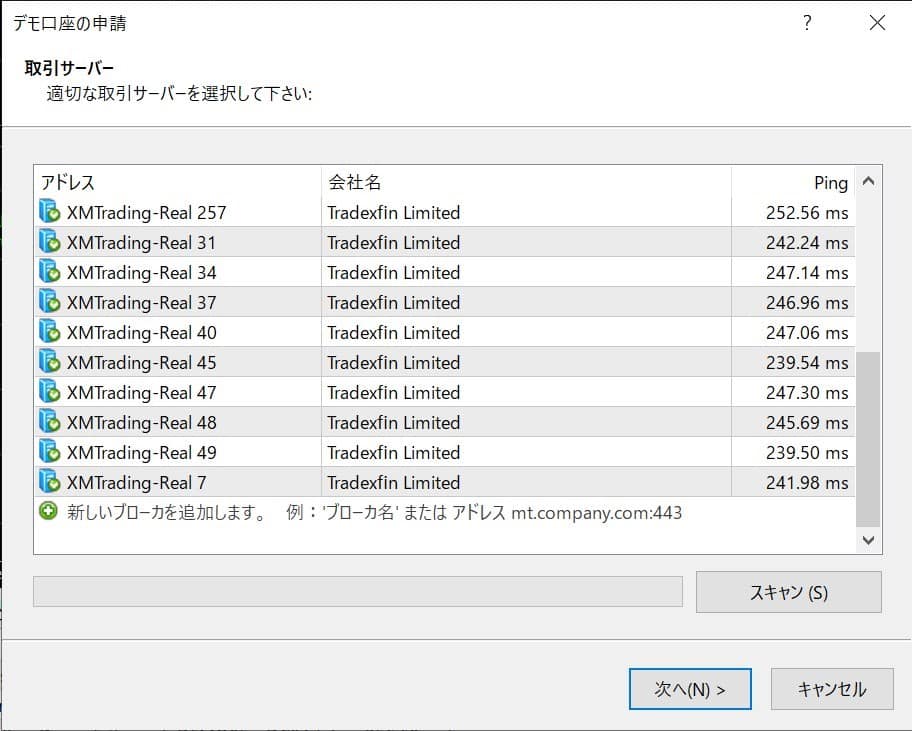Click the スキャン (S) button
Screen dimensions: 912x731
(x=789, y=592)
